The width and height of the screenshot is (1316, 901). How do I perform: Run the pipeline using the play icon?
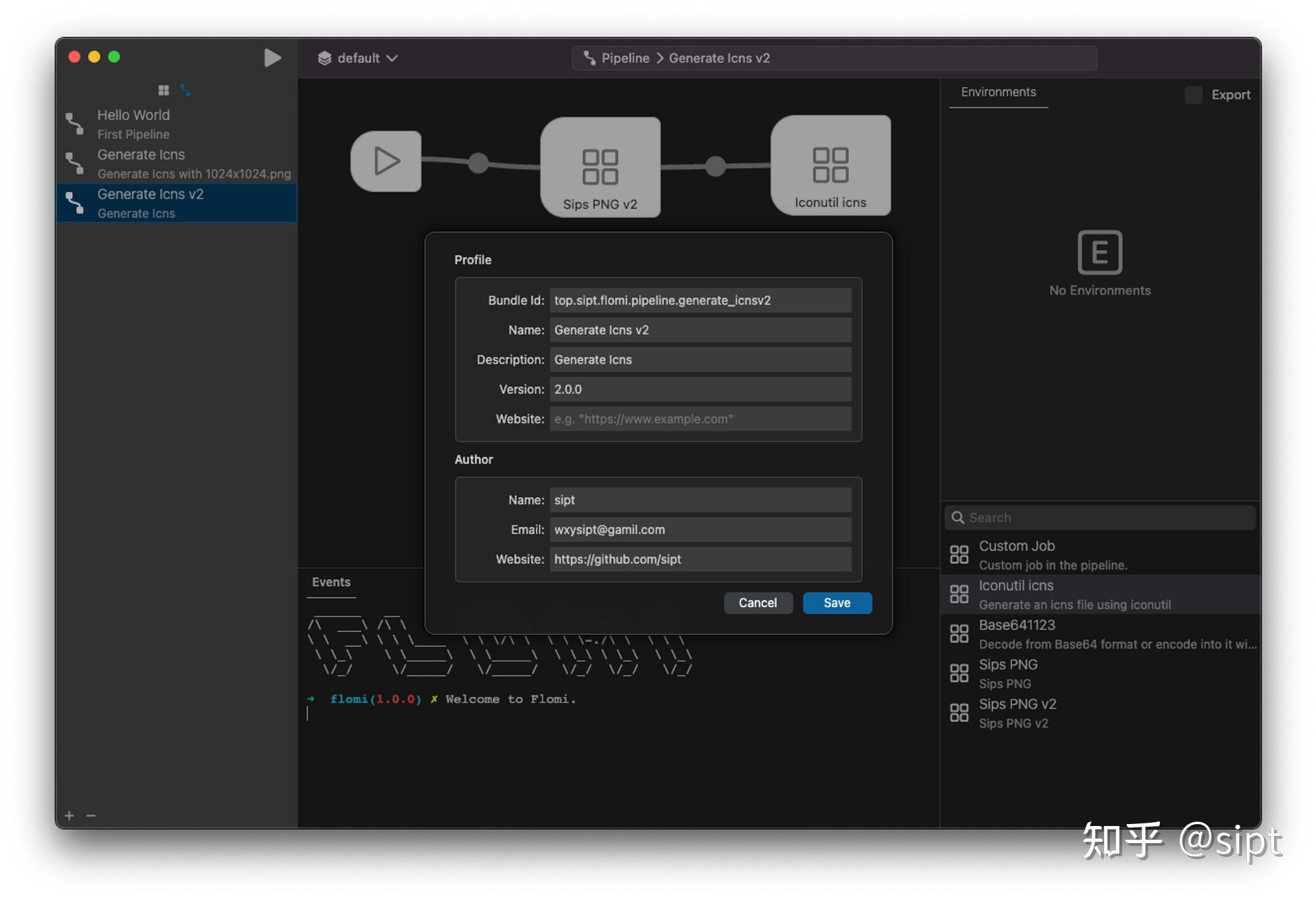(272, 58)
